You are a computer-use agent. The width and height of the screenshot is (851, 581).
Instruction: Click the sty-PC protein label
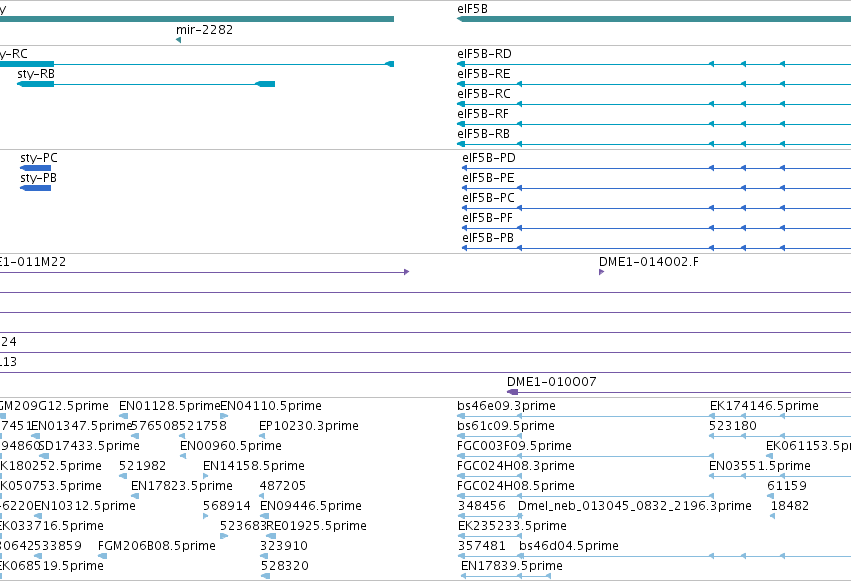39,158
